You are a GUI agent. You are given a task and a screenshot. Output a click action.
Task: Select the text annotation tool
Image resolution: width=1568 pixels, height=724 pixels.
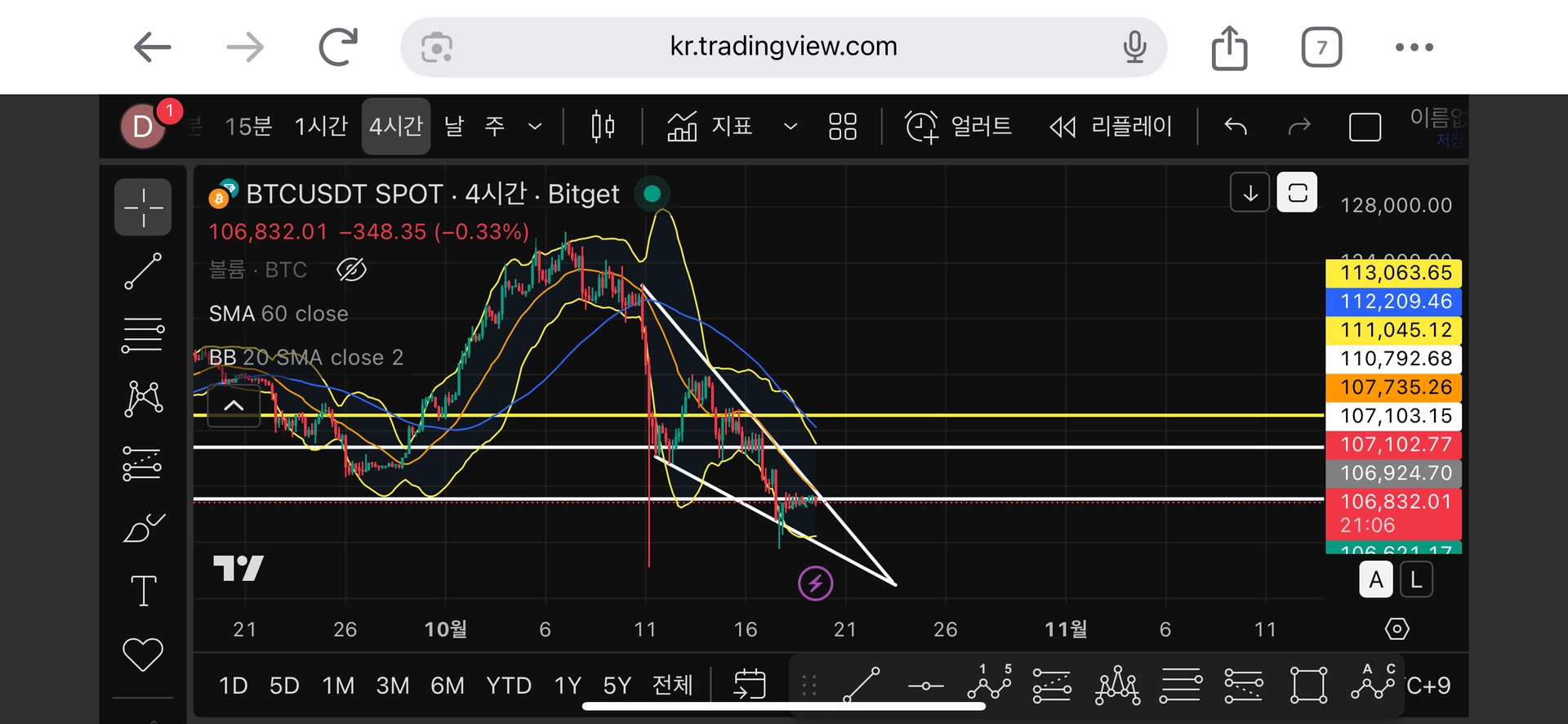pyautogui.click(x=143, y=591)
